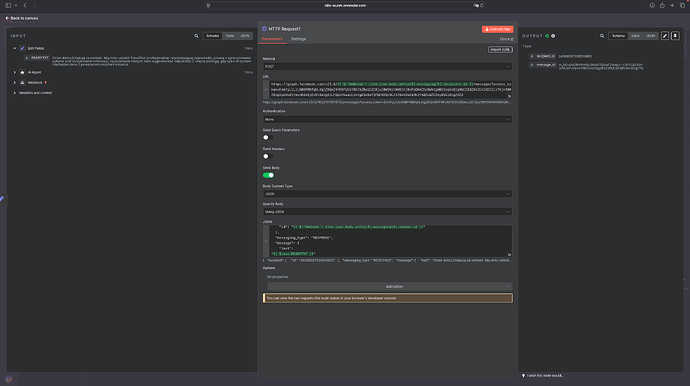The image size is (690, 386).
Task: Collapse the Edit Fields tree node
Action: [x=15, y=48]
